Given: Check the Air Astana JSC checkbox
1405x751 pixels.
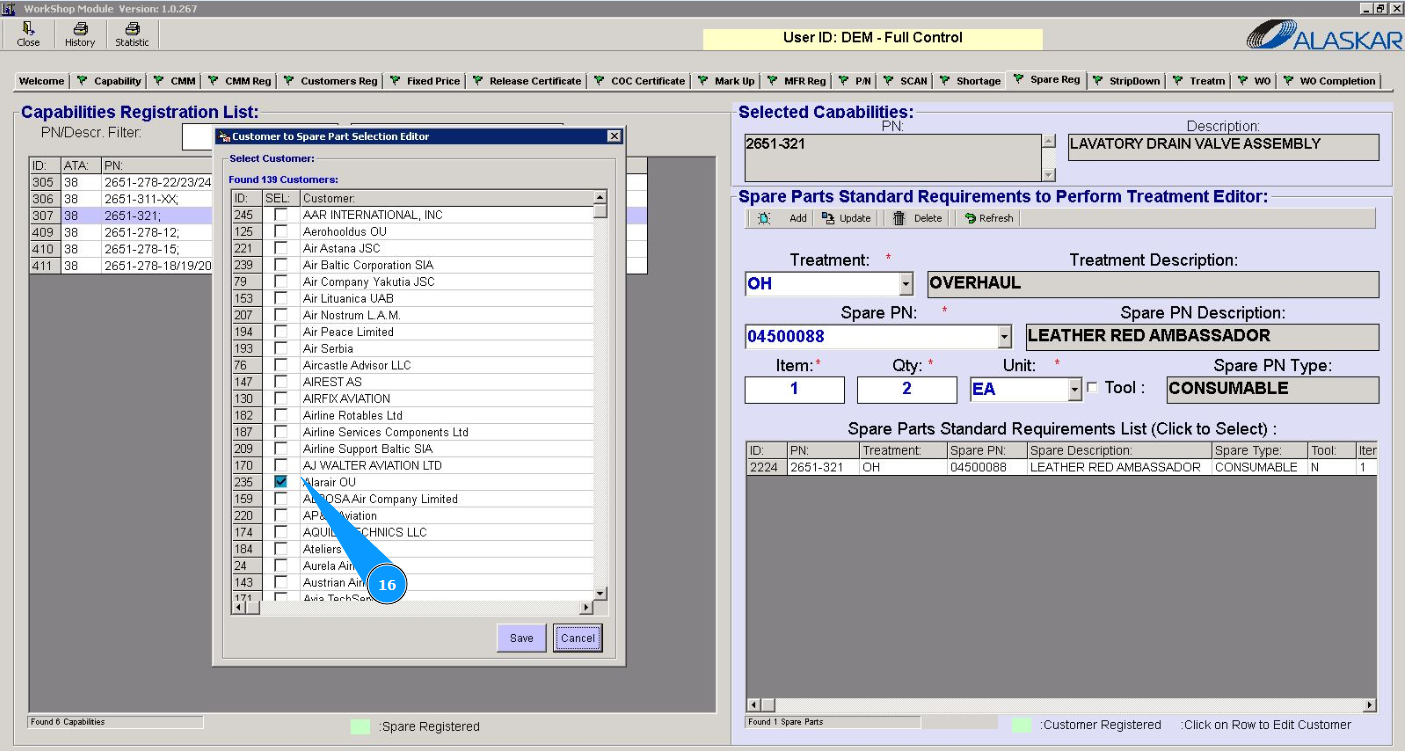Looking at the screenshot, I should (281, 248).
